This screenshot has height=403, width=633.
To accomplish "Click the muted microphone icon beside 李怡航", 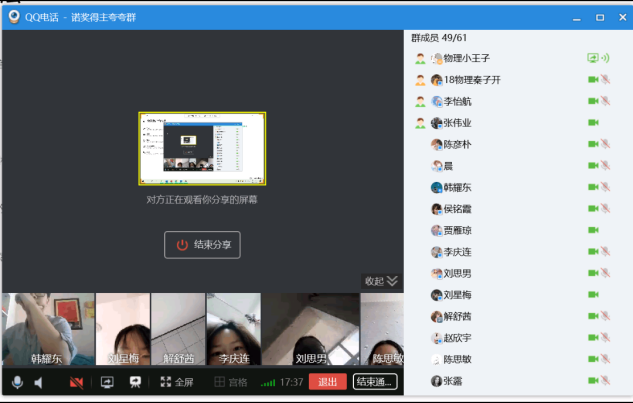I will coord(606,101).
